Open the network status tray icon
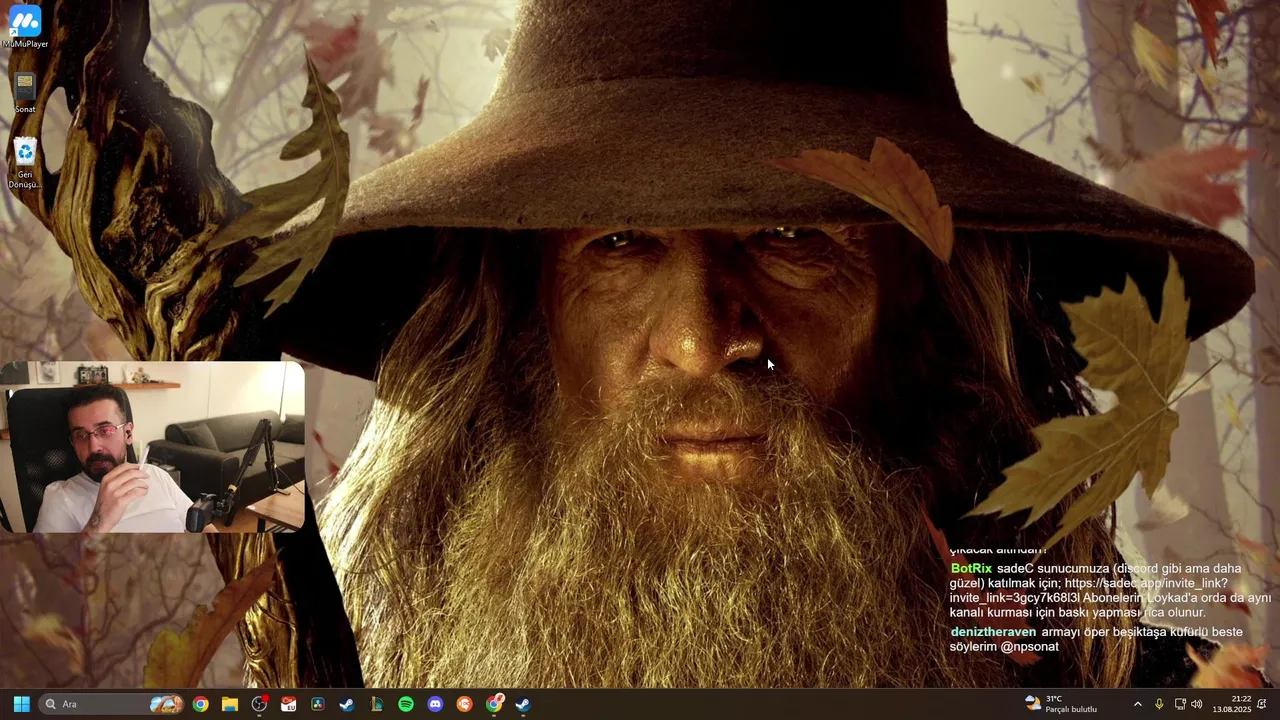The width and height of the screenshot is (1280, 720). 1180,704
